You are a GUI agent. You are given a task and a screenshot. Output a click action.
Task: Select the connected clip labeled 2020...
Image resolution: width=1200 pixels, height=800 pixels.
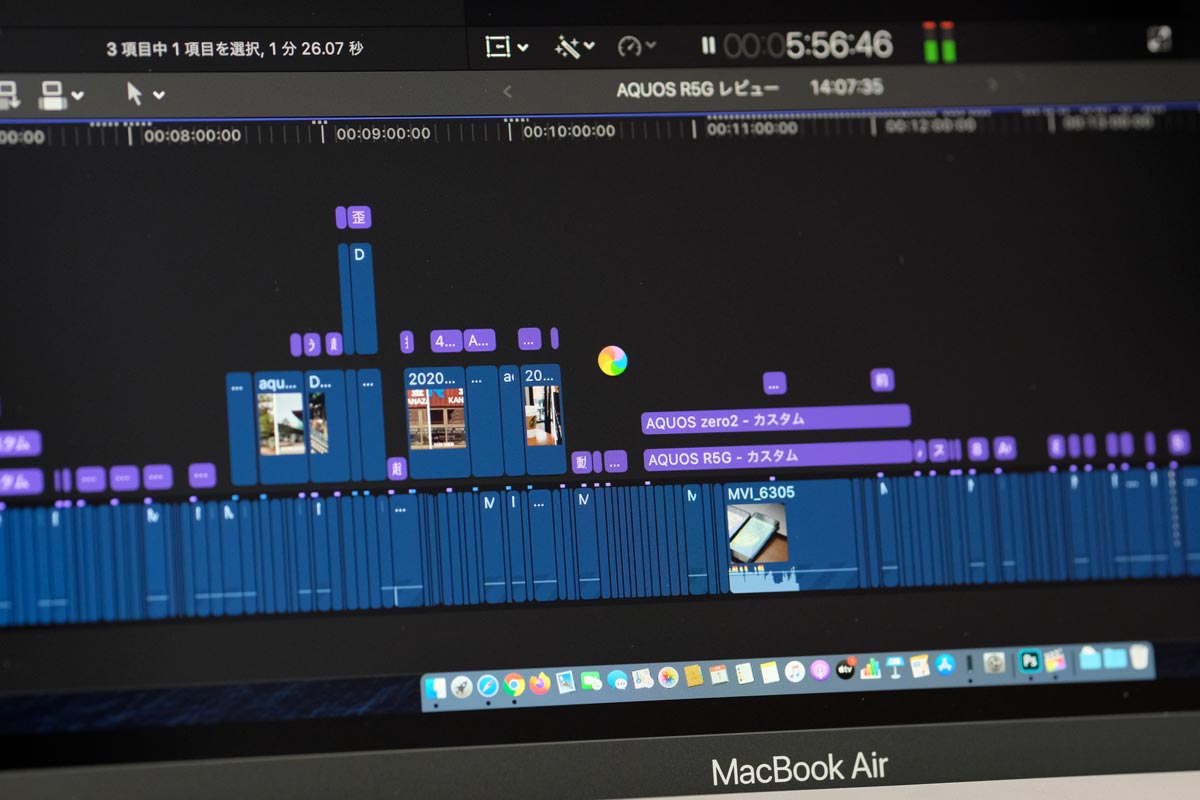click(436, 421)
